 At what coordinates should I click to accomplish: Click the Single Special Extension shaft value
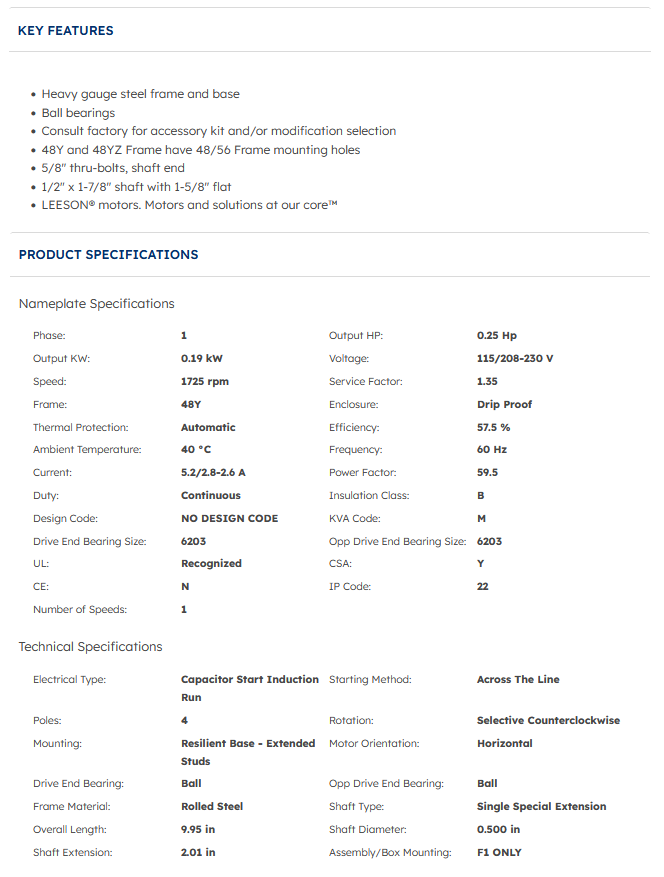[x=541, y=807]
